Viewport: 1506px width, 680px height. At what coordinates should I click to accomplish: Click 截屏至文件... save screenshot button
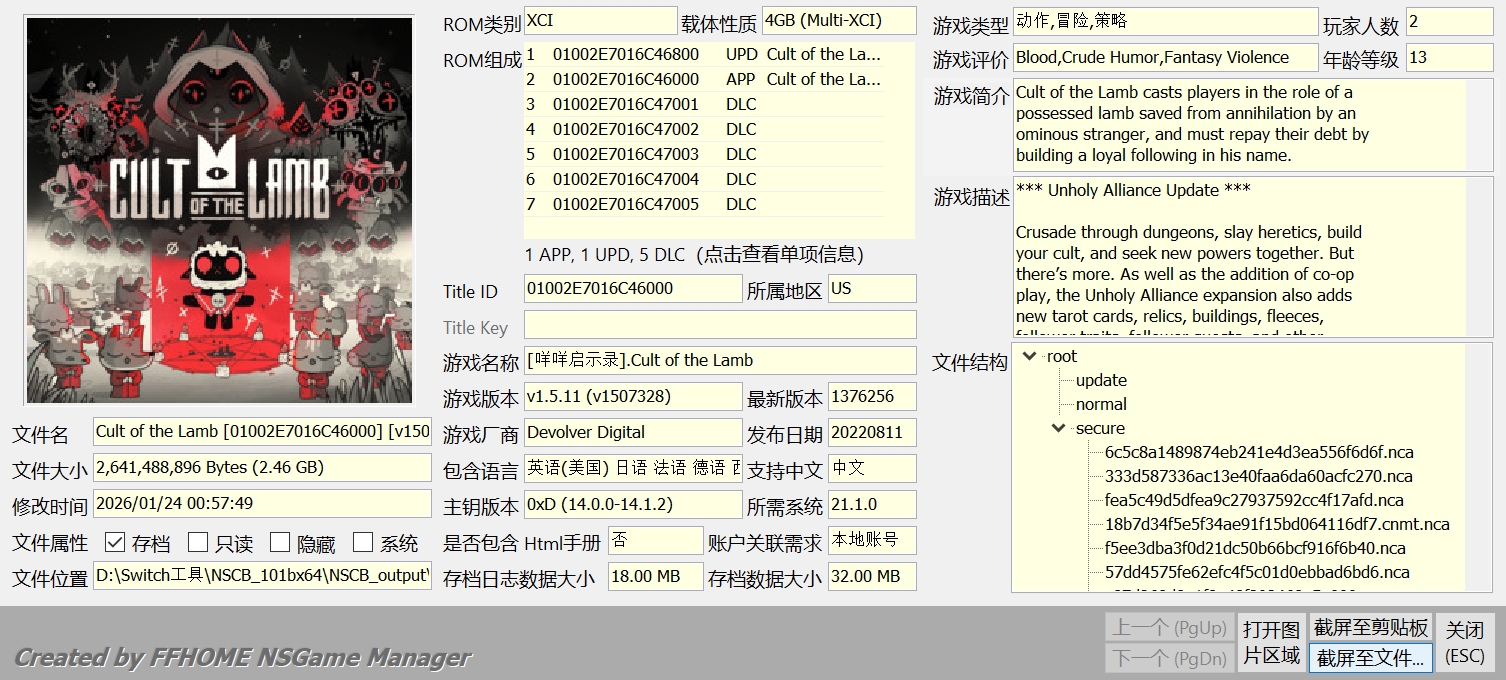pyautogui.click(x=1370, y=658)
